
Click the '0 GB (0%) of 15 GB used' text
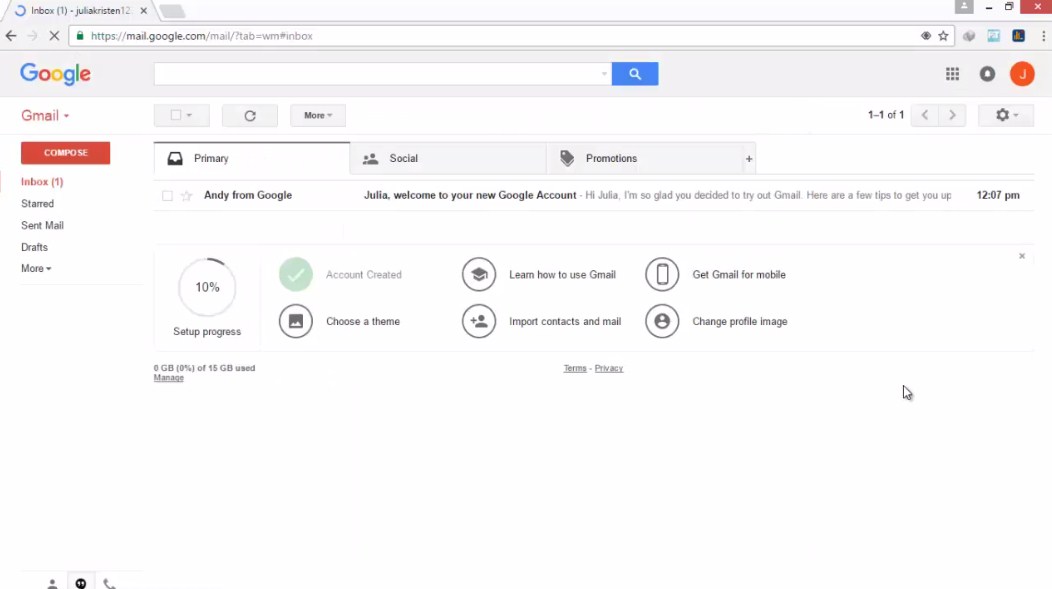click(x=204, y=368)
